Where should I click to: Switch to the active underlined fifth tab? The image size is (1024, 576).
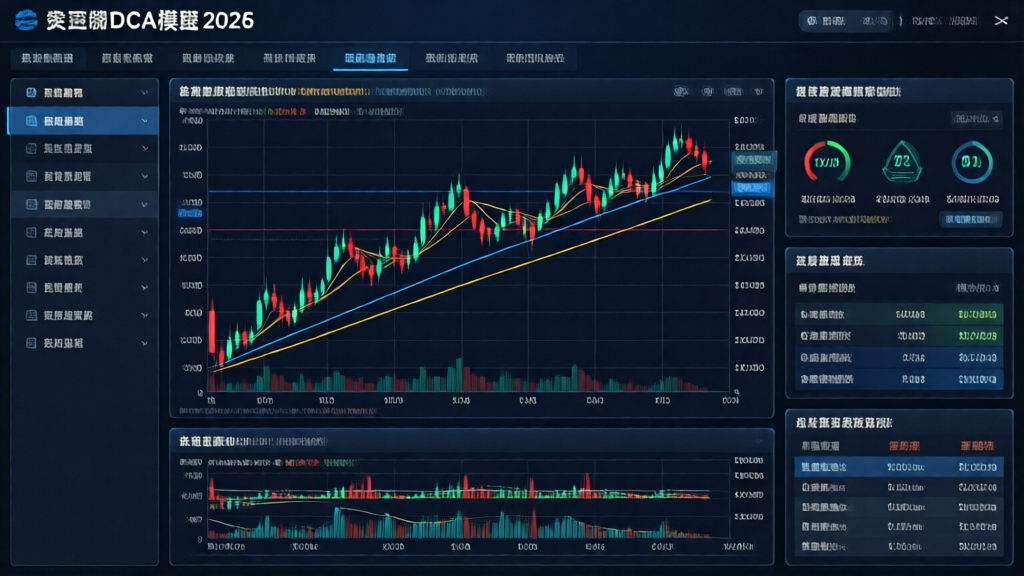tap(369, 59)
